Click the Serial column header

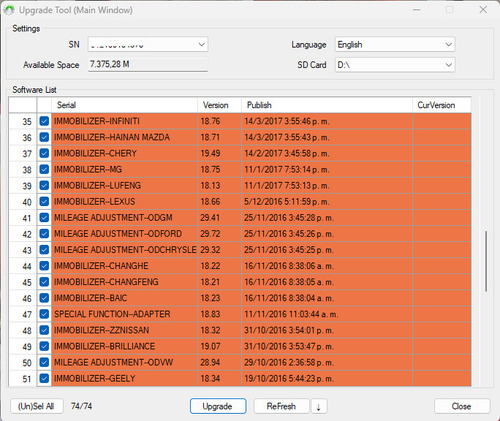coord(124,105)
